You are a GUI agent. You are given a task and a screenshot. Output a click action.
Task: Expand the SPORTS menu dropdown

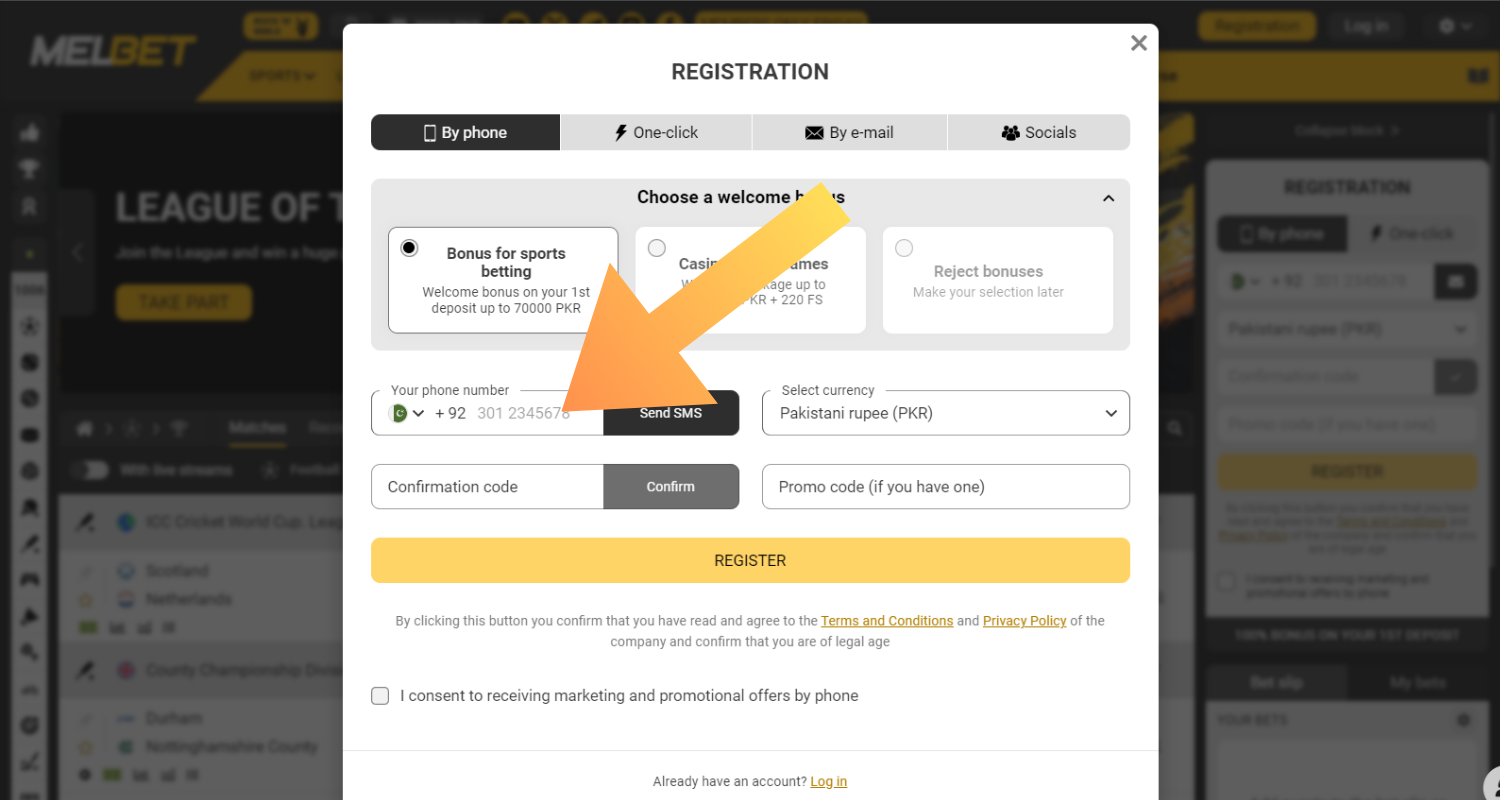(x=281, y=76)
